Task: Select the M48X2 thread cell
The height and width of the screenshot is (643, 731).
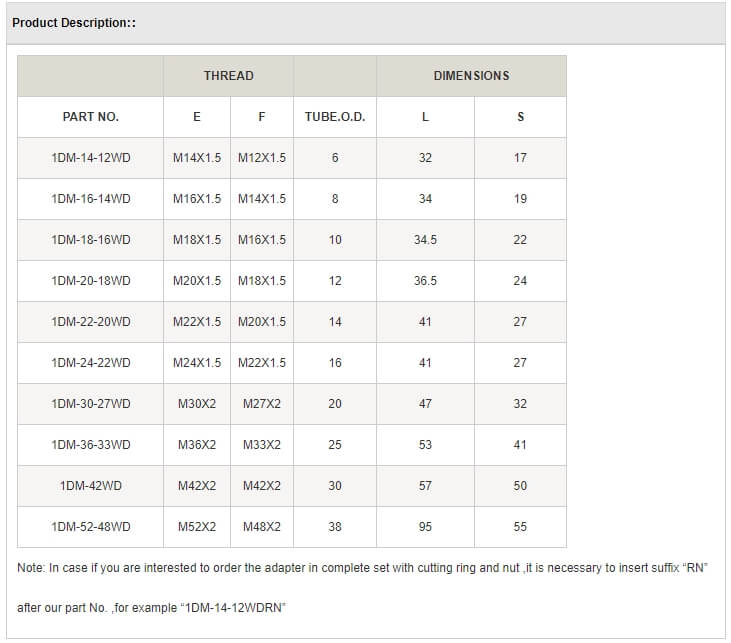Action: coord(262,527)
